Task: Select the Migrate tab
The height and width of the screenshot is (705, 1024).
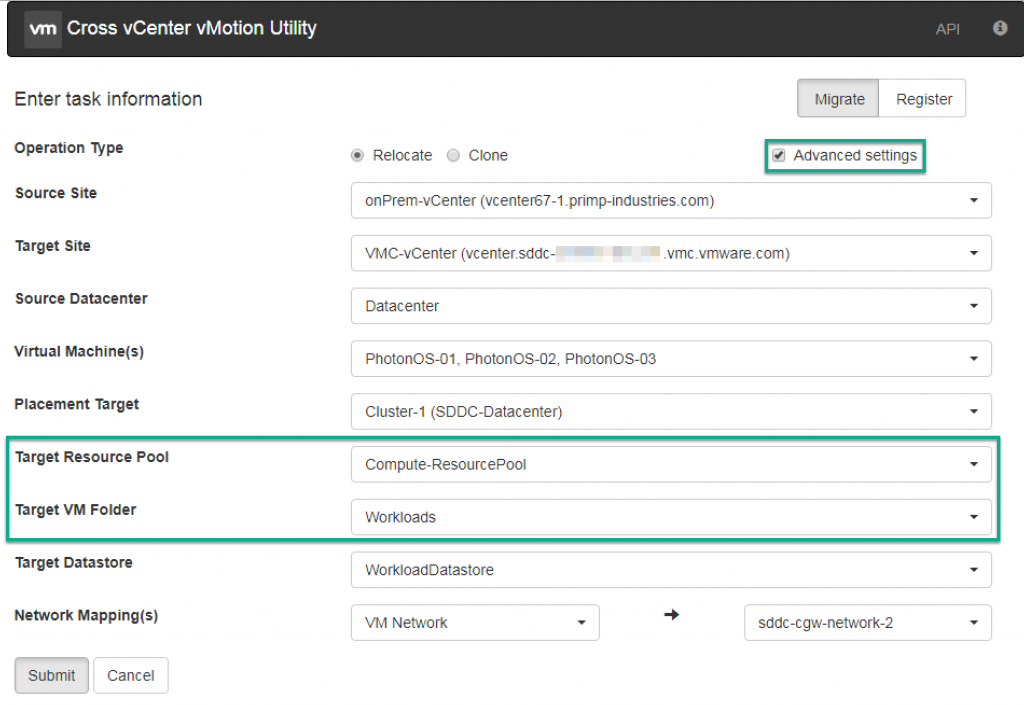Action: [x=838, y=98]
